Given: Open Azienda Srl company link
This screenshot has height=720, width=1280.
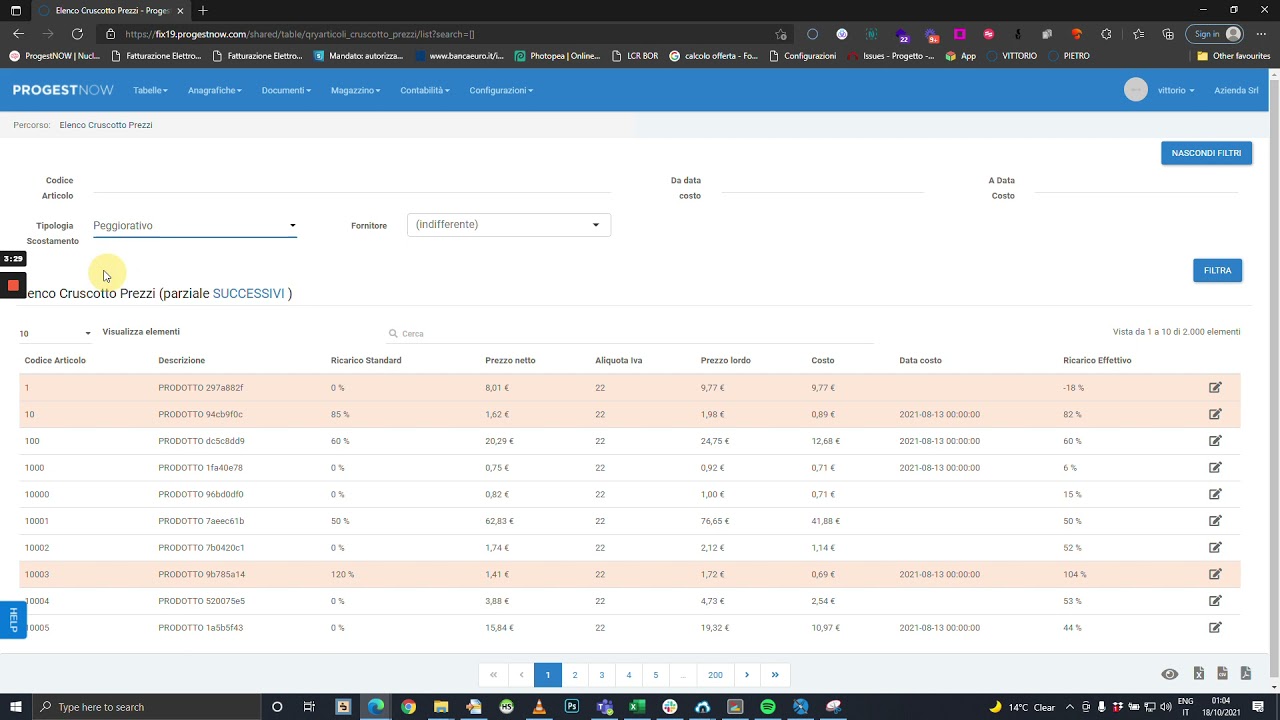Looking at the screenshot, I should 1236,90.
